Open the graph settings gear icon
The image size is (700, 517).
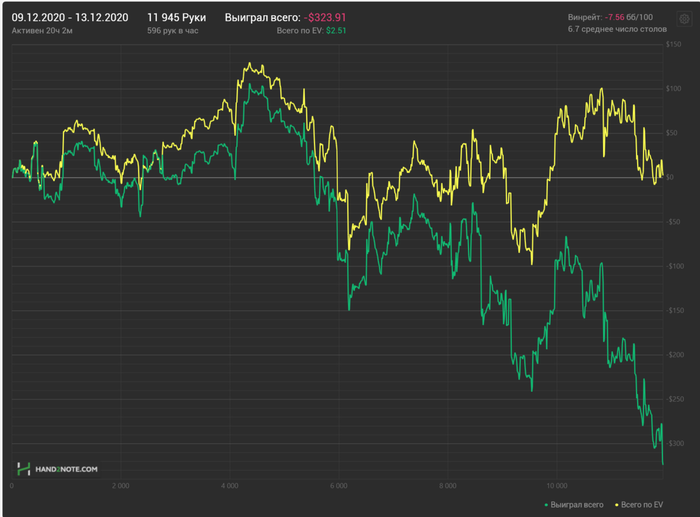point(684,19)
